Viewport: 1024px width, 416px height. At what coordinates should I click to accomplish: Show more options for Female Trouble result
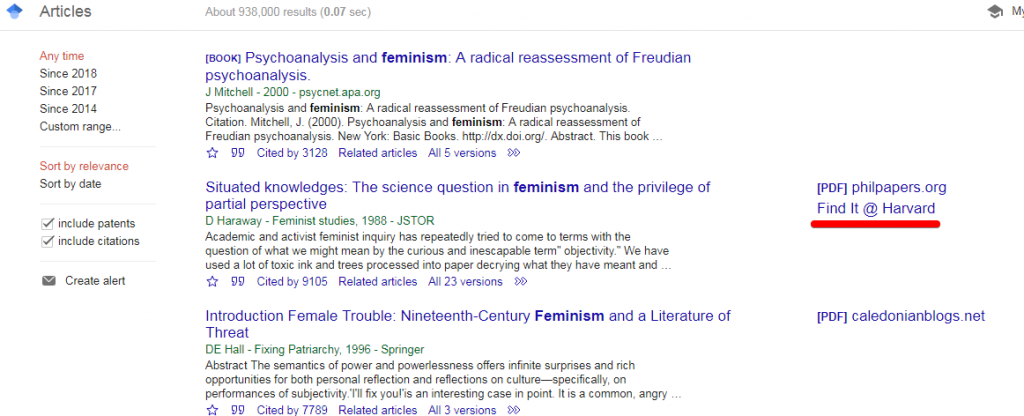click(514, 410)
